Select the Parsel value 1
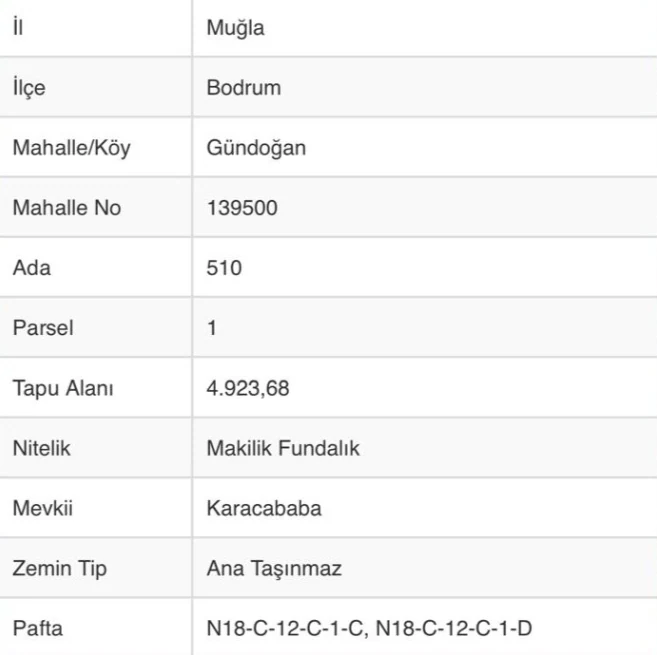The height and width of the screenshot is (655, 657). coord(212,328)
